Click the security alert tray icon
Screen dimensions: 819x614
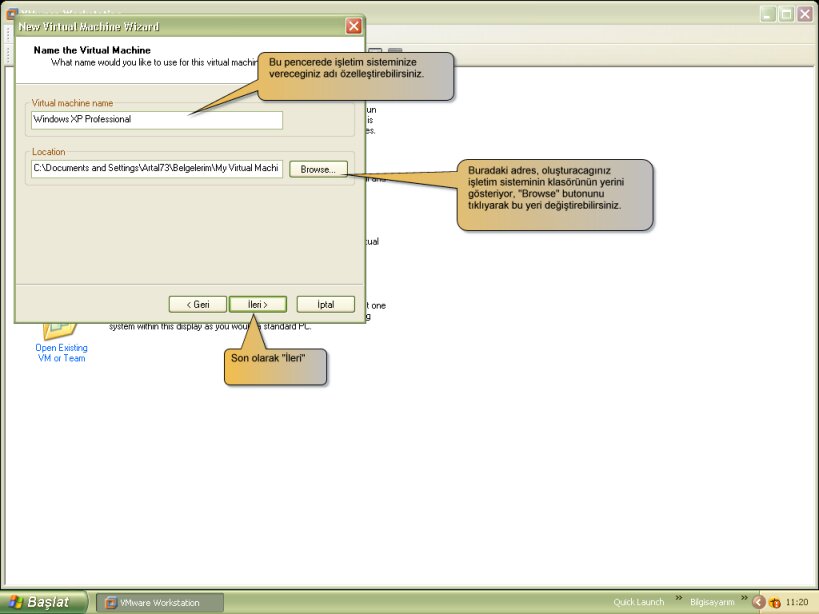[775, 603]
